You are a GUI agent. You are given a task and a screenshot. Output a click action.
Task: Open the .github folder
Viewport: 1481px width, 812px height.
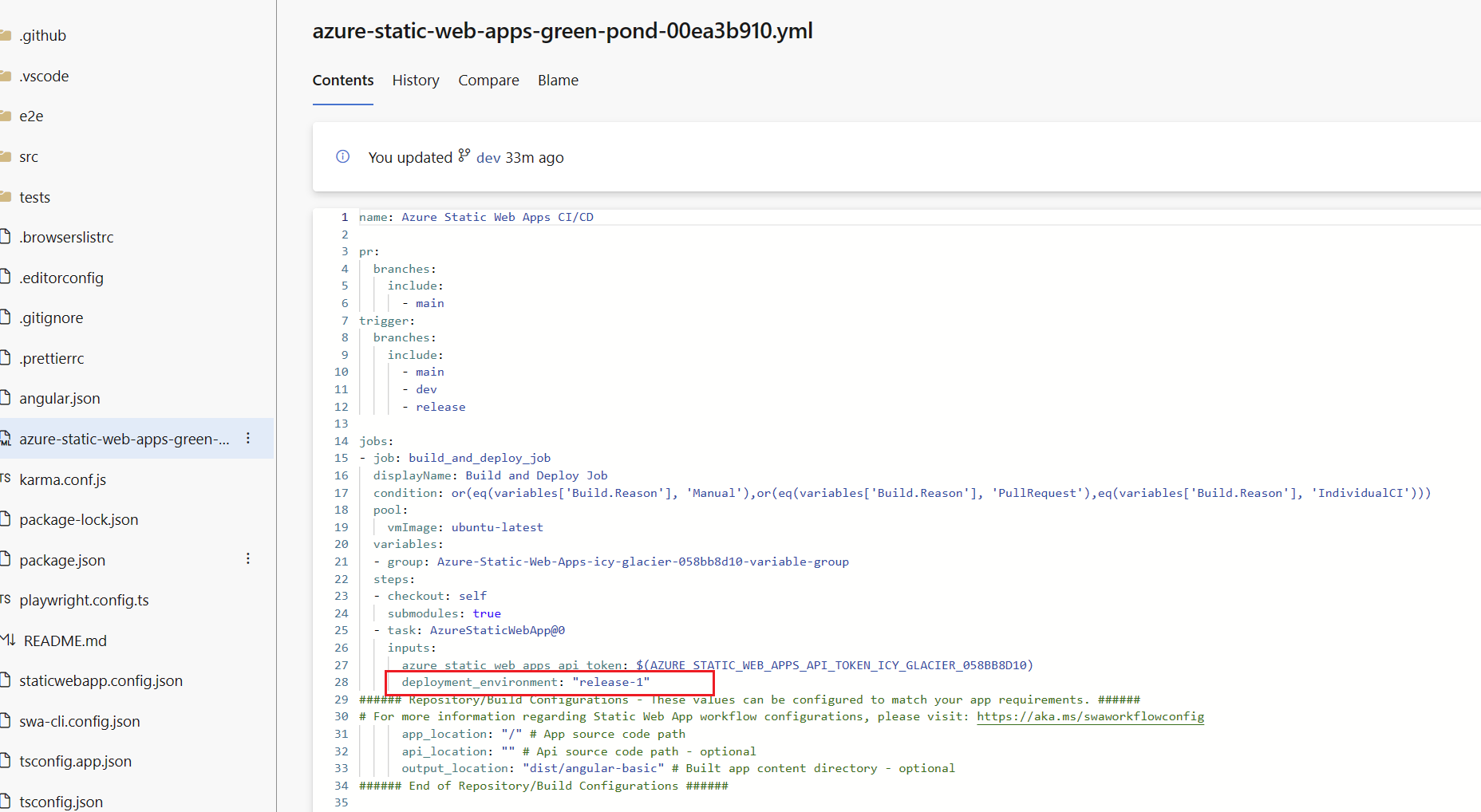click(x=42, y=35)
